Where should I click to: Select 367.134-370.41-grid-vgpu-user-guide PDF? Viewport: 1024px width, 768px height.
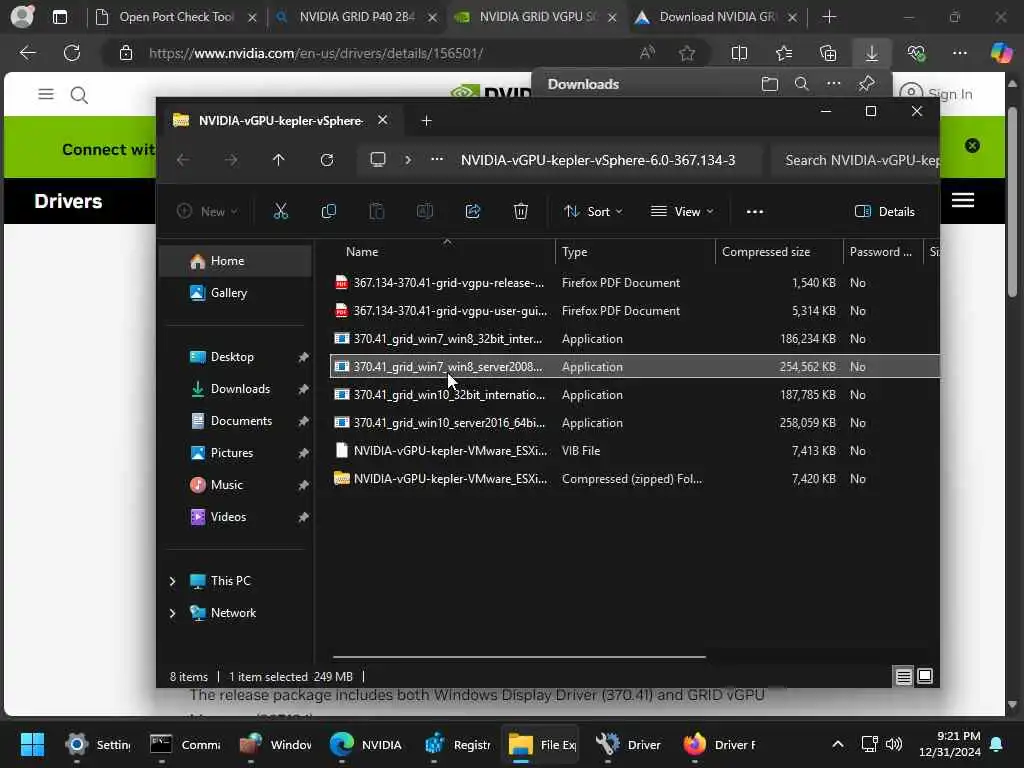(x=635, y=311)
